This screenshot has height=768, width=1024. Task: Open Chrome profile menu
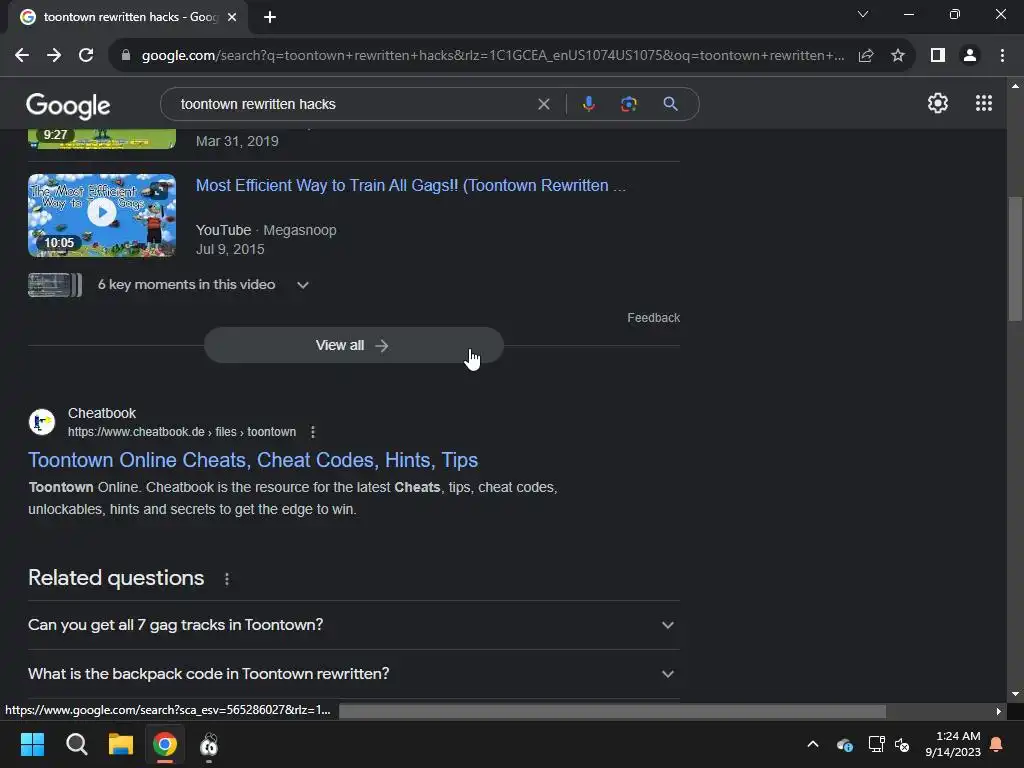970,56
